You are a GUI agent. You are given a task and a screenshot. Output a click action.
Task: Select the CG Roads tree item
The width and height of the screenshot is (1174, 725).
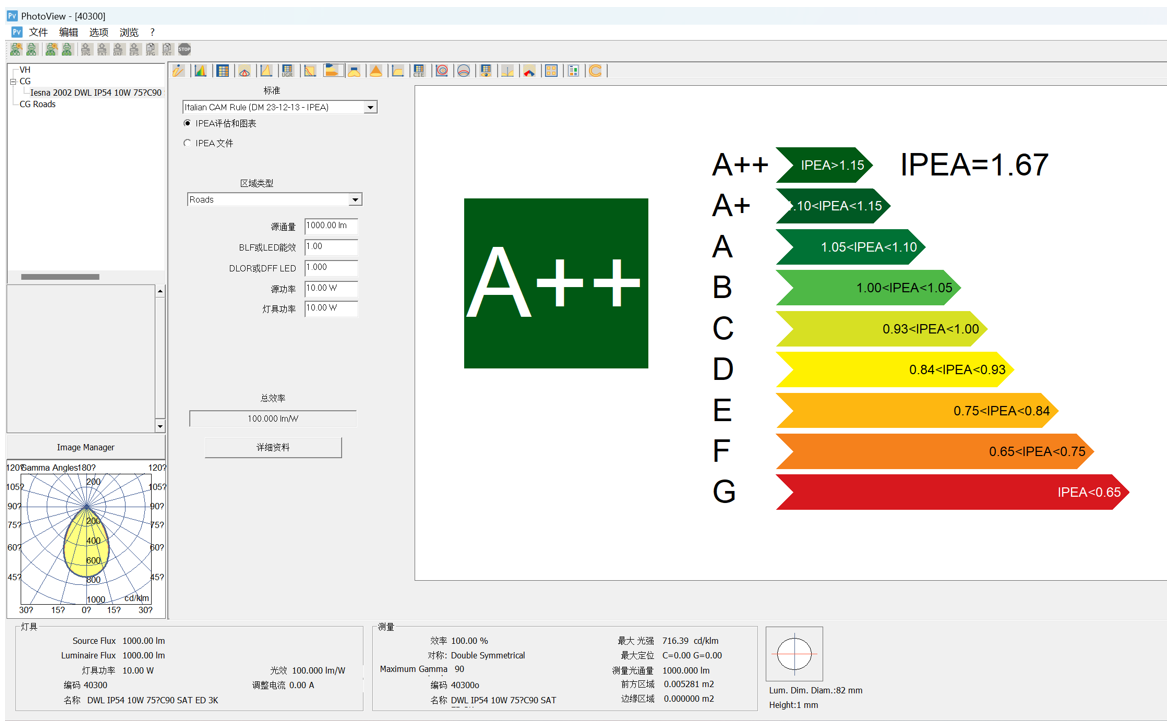point(38,104)
